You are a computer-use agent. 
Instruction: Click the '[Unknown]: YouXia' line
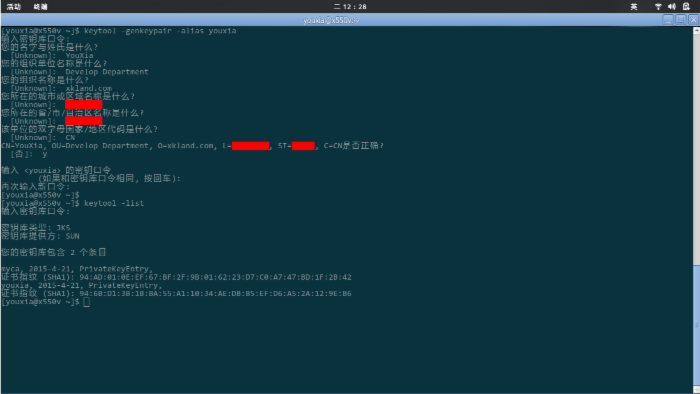pos(52,55)
